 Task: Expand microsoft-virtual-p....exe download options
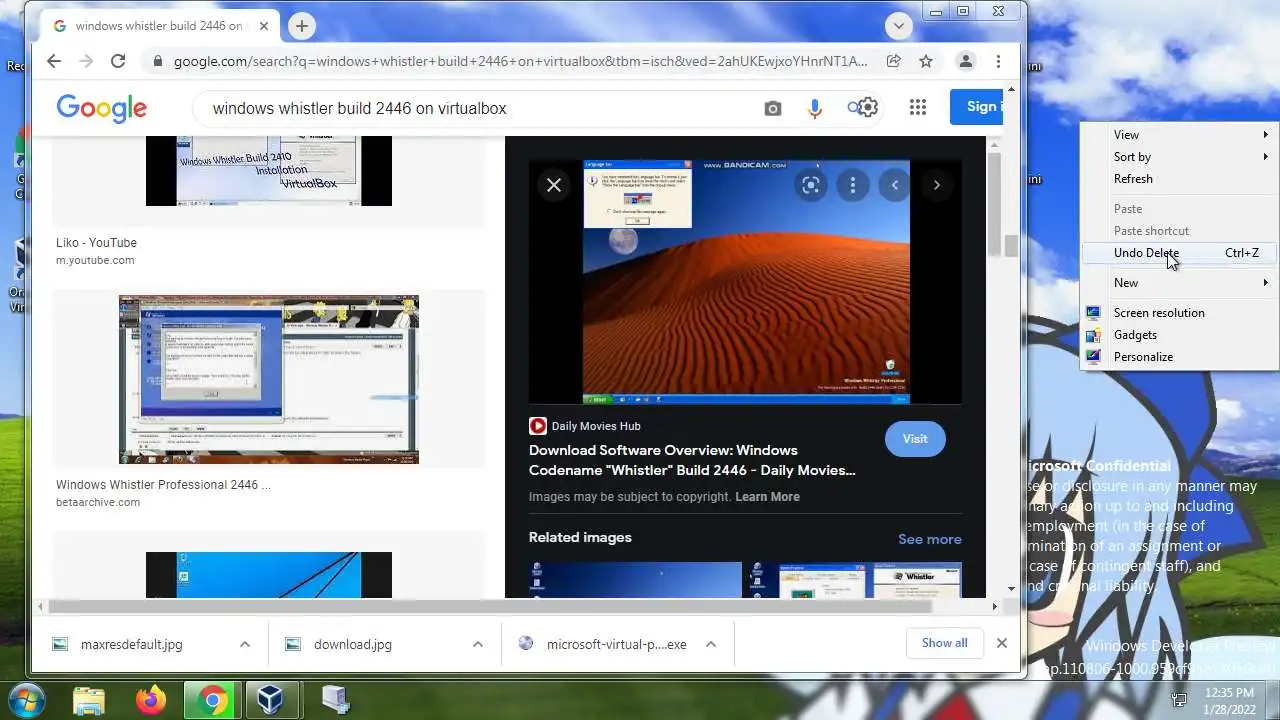click(711, 644)
